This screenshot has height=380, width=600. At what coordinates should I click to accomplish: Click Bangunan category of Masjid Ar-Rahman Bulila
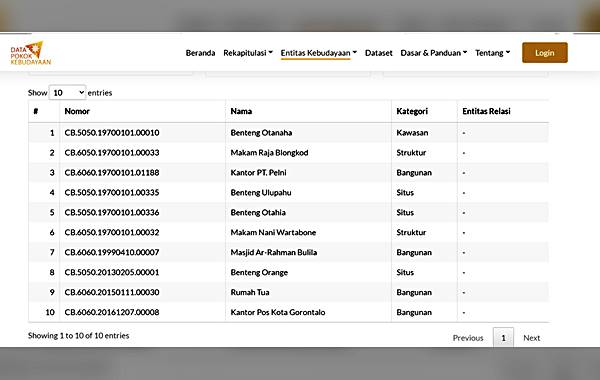pos(414,252)
